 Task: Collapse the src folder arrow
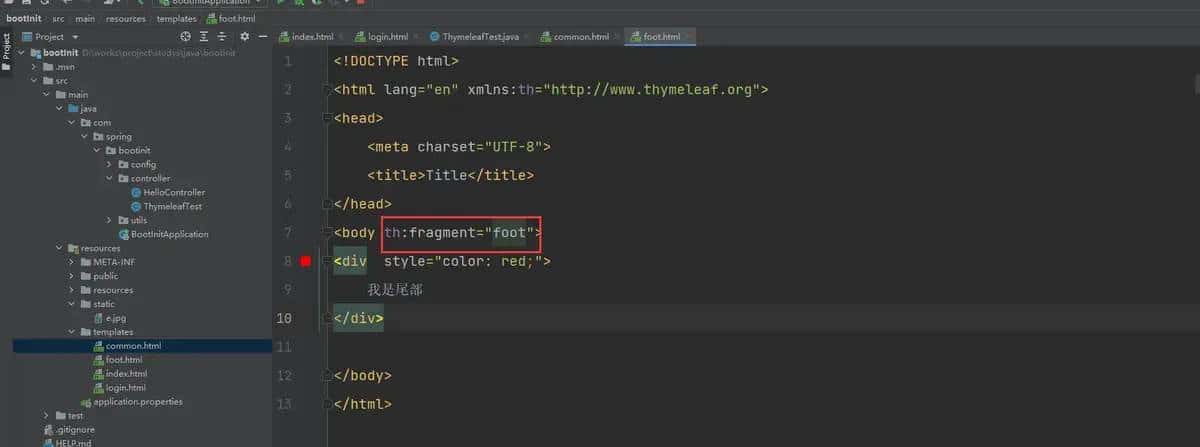(x=34, y=80)
